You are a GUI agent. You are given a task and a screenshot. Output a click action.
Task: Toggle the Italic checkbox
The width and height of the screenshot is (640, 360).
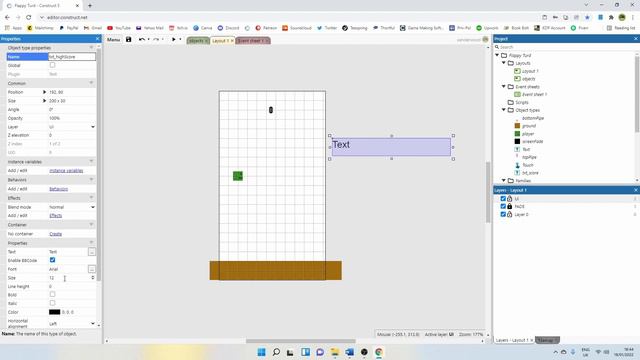[52, 303]
